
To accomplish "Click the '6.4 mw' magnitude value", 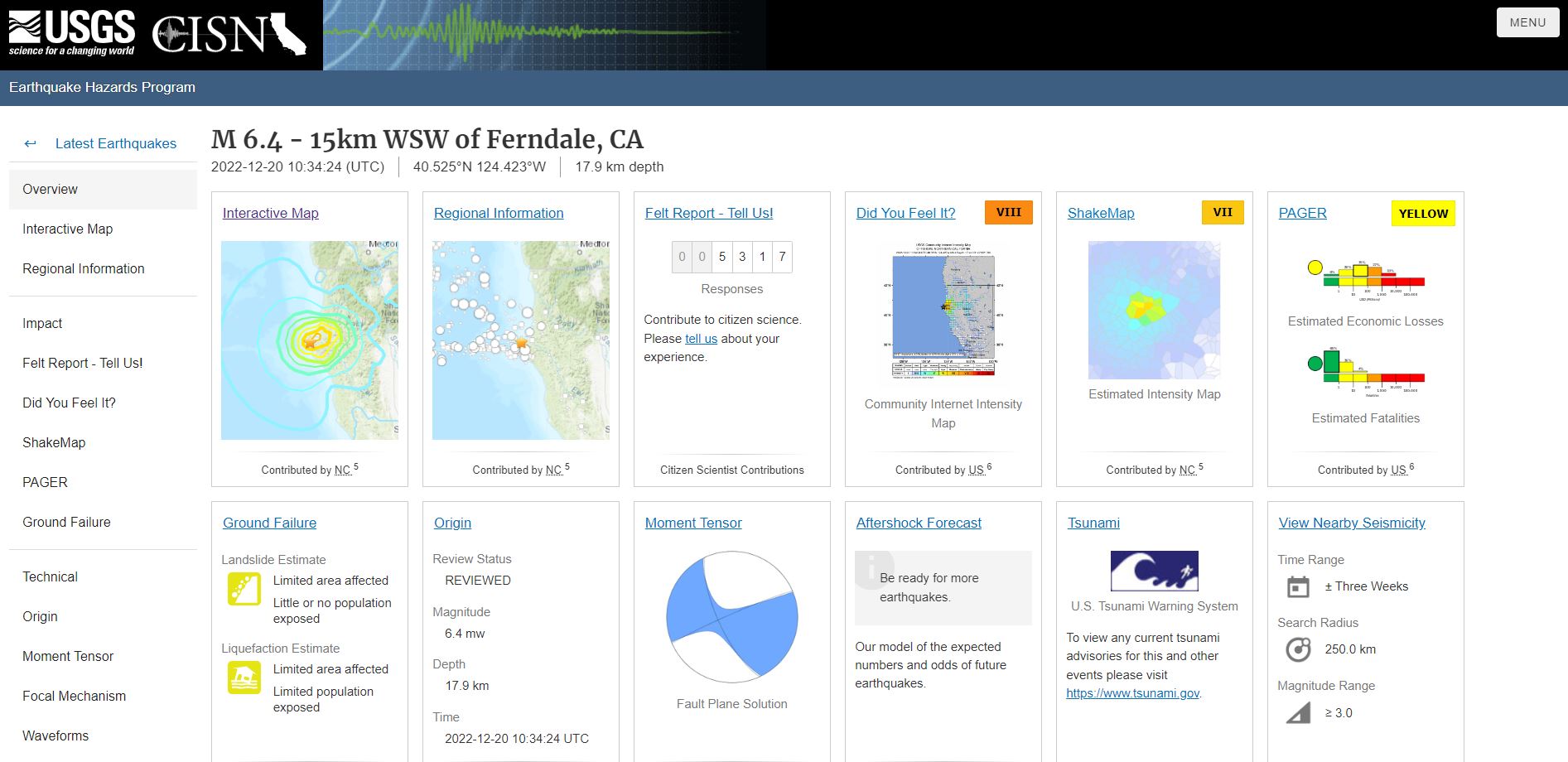I will coord(465,634).
